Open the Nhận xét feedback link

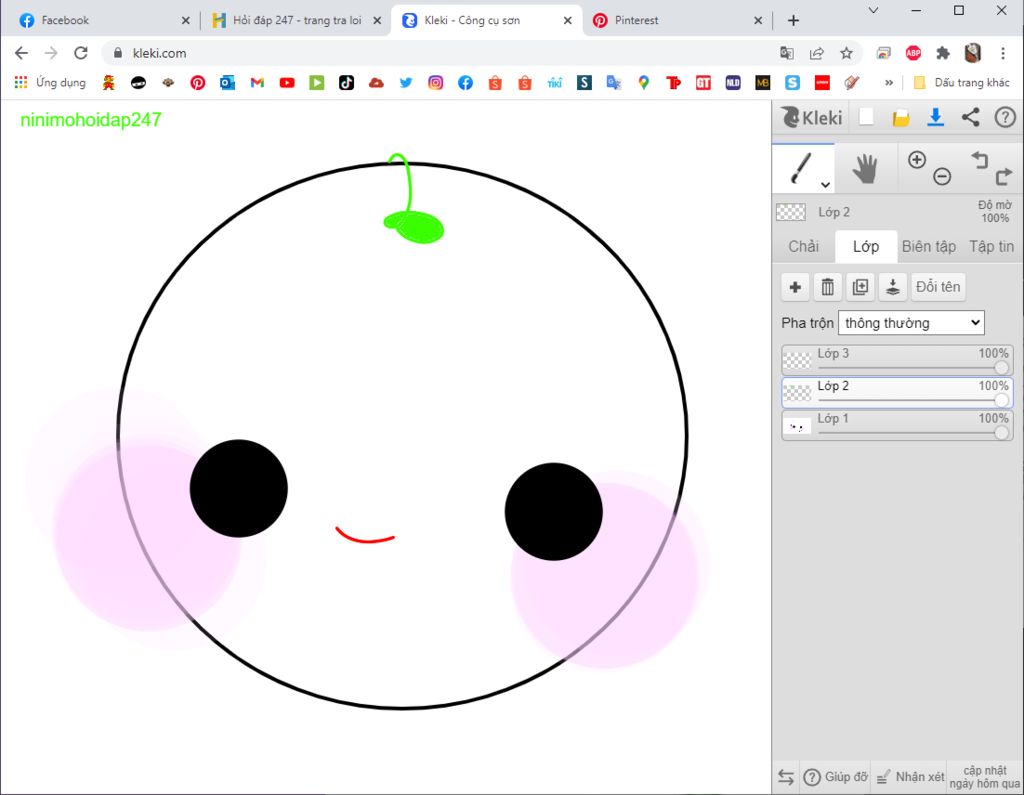point(910,777)
